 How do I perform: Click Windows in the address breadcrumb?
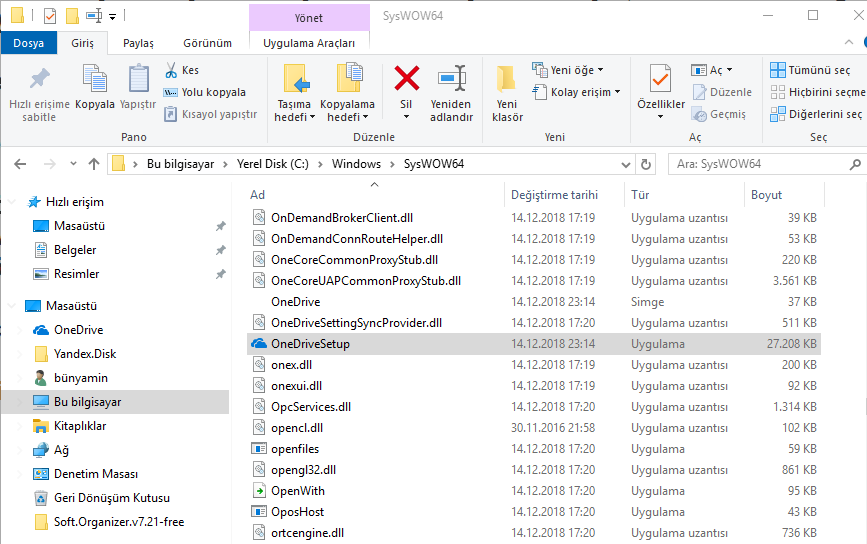[357, 164]
